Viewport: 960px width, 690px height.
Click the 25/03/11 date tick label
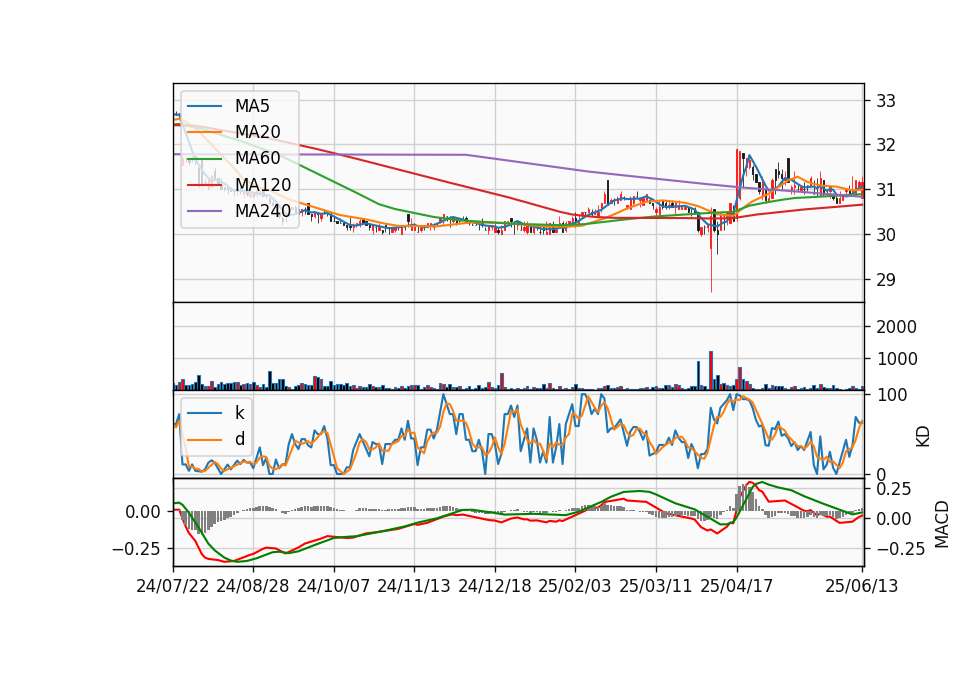coord(656,586)
